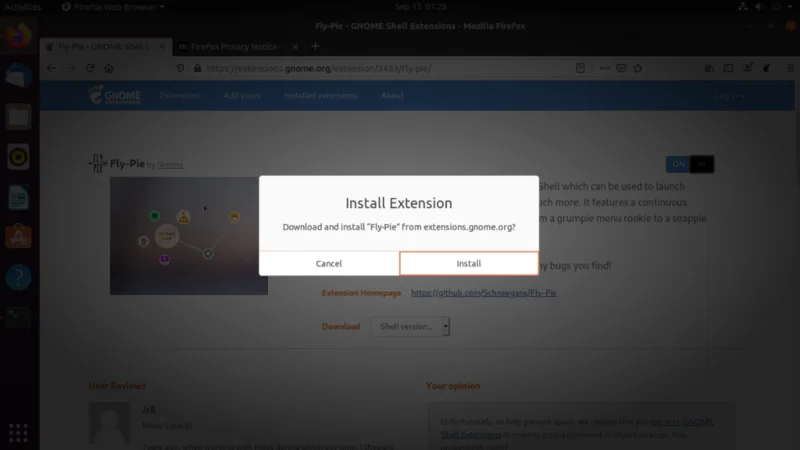
Task: Save page to Pocket icon
Action: [x=621, y=68]
